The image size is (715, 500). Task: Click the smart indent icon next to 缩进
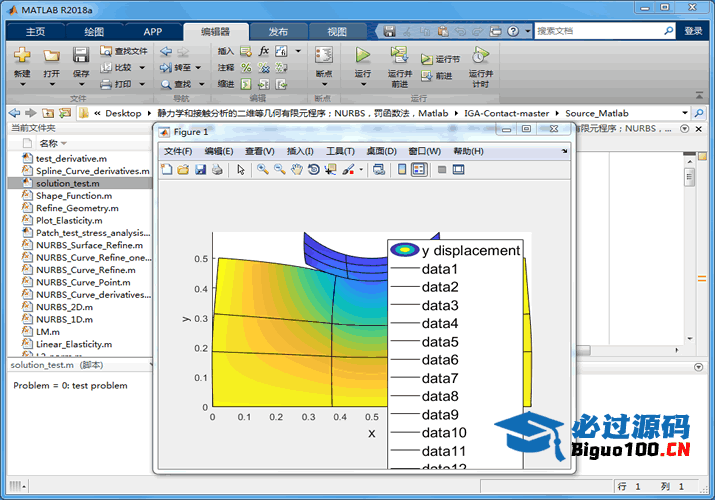(x=246, y=84)
